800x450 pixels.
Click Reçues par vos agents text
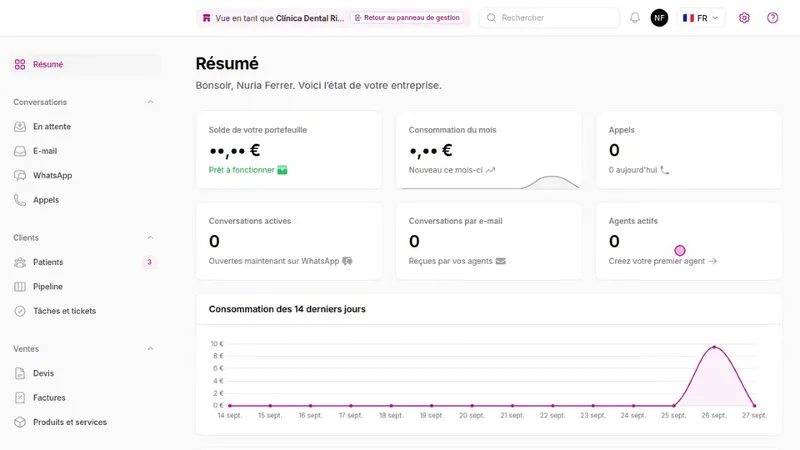tap(451, 261)
